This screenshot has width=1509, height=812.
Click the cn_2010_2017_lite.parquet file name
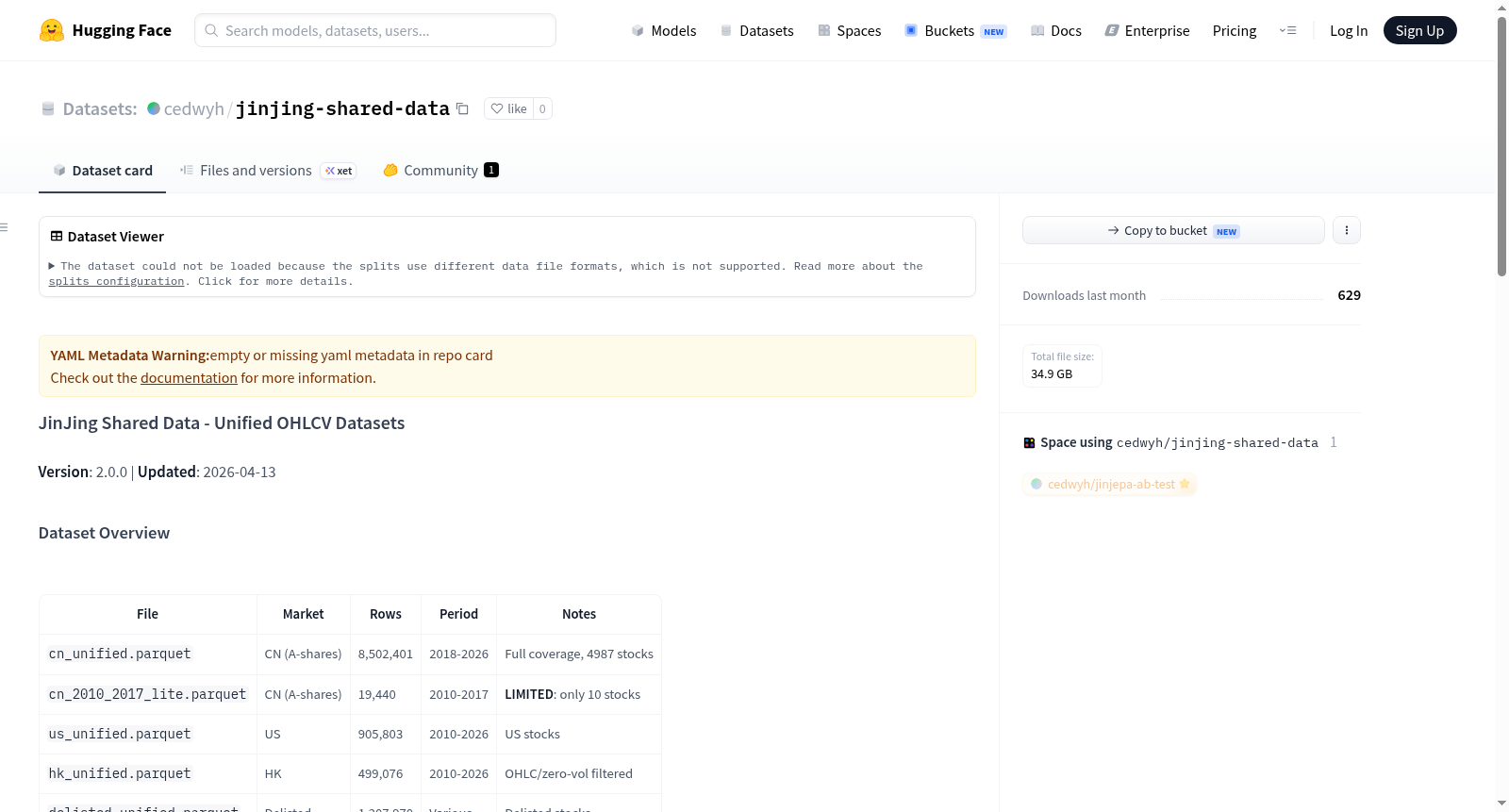point(147,694)
